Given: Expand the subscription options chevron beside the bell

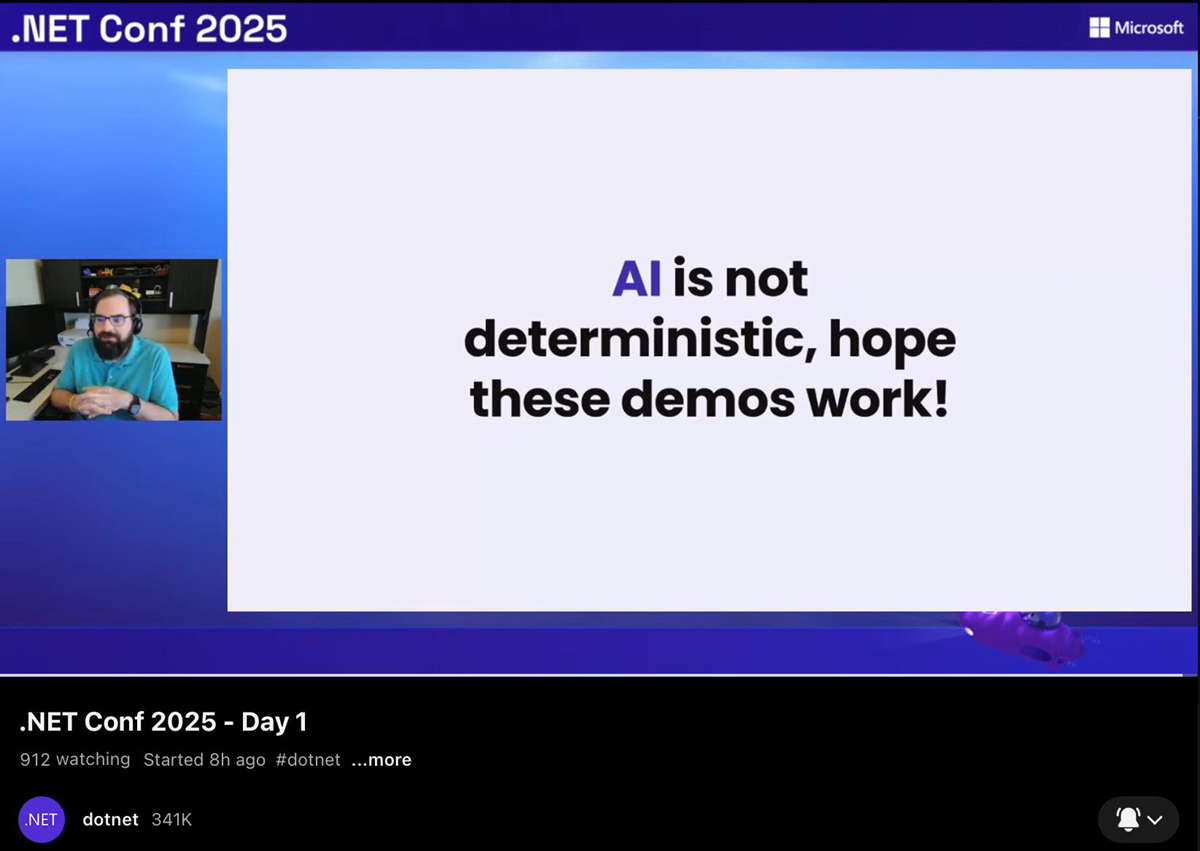Looking at the screenshot, I should [x=1156, y=820].
